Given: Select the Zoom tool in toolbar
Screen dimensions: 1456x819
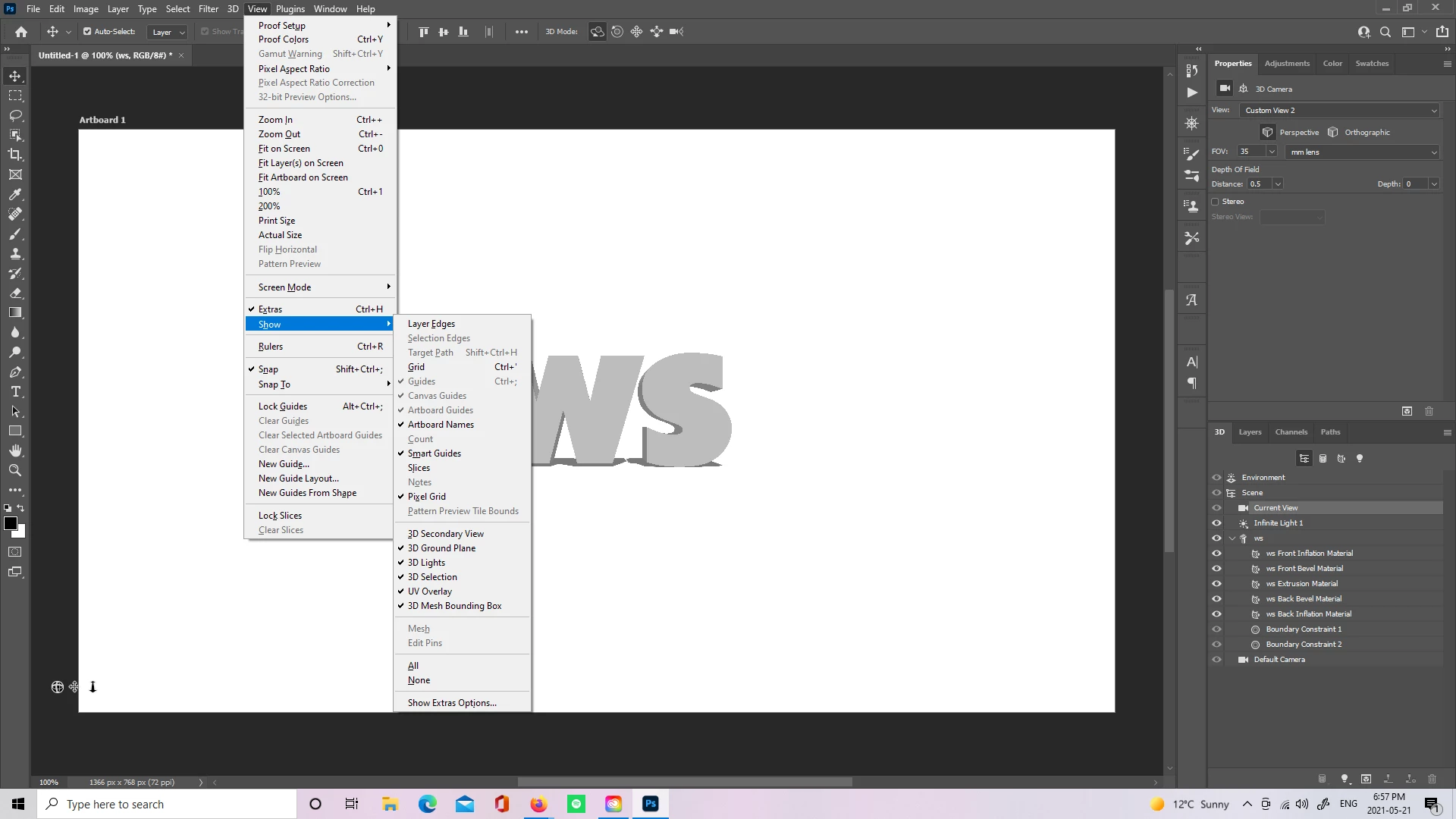Looking at the screenshot, I should click(15, 471).
